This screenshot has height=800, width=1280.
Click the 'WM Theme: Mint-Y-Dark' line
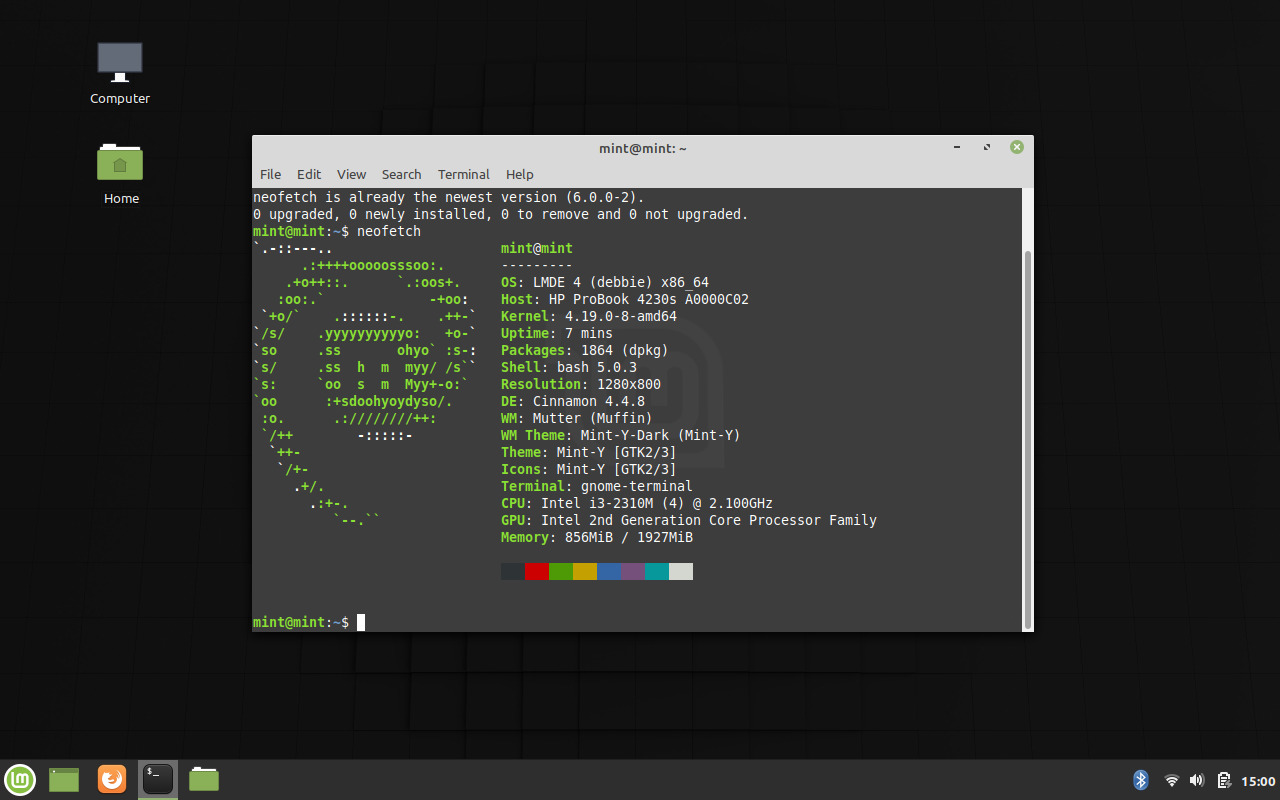(621, 435)
